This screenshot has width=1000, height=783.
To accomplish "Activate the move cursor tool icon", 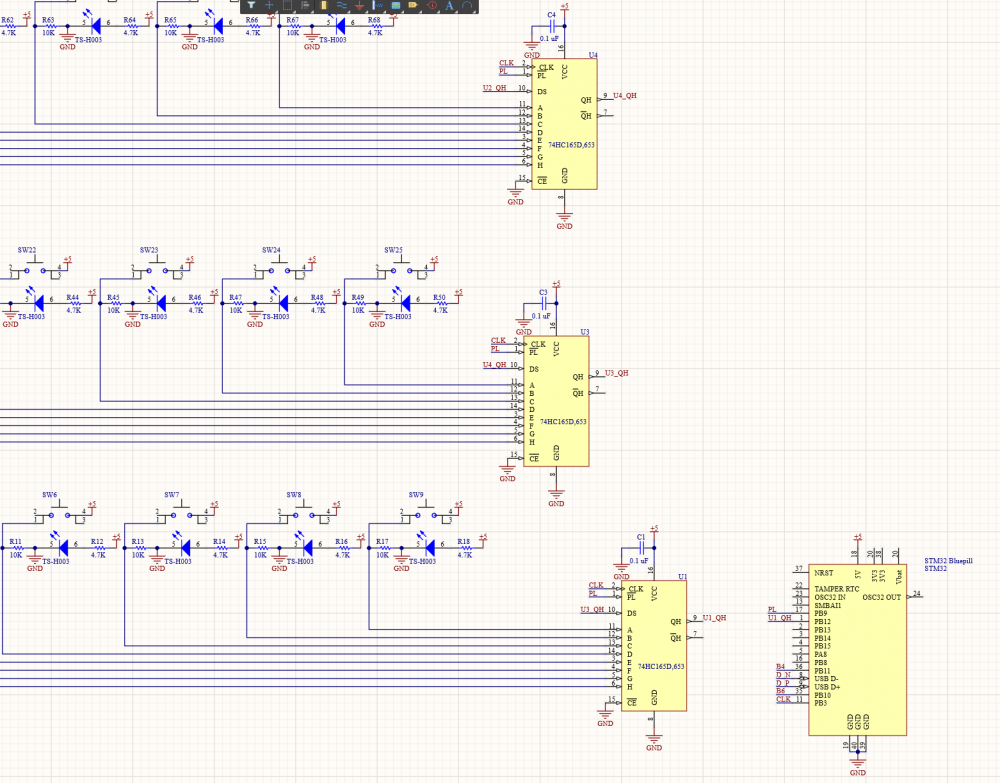I will (270, 6).
